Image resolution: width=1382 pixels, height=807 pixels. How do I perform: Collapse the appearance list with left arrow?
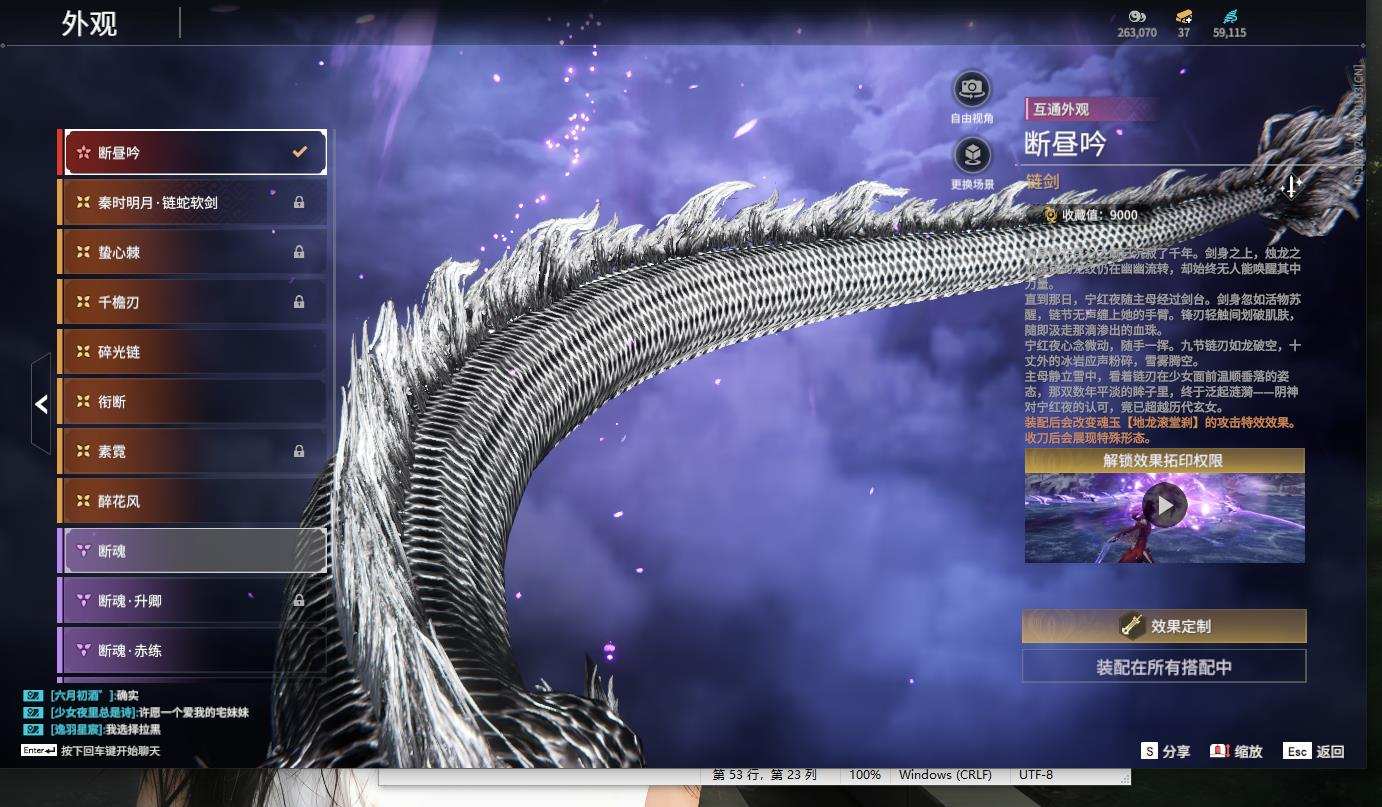(x=41, y=404)
